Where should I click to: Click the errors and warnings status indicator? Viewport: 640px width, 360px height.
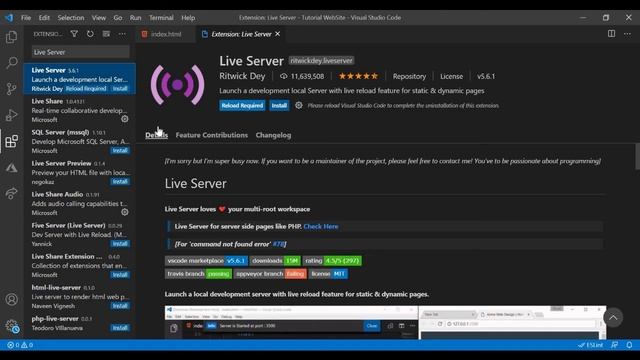pos(20,345)
